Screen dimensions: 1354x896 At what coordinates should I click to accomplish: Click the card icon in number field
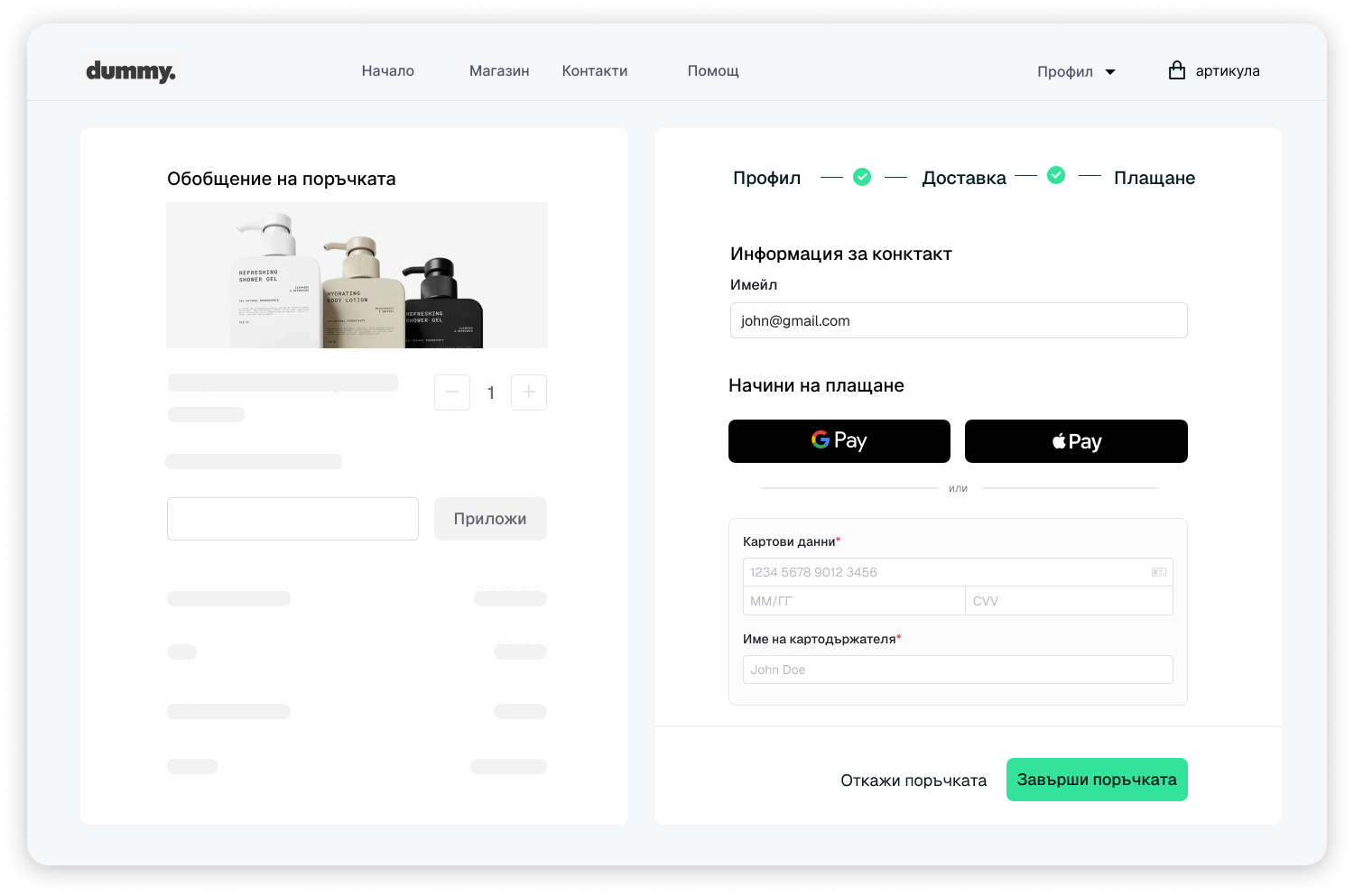[x=1159, y=572]
